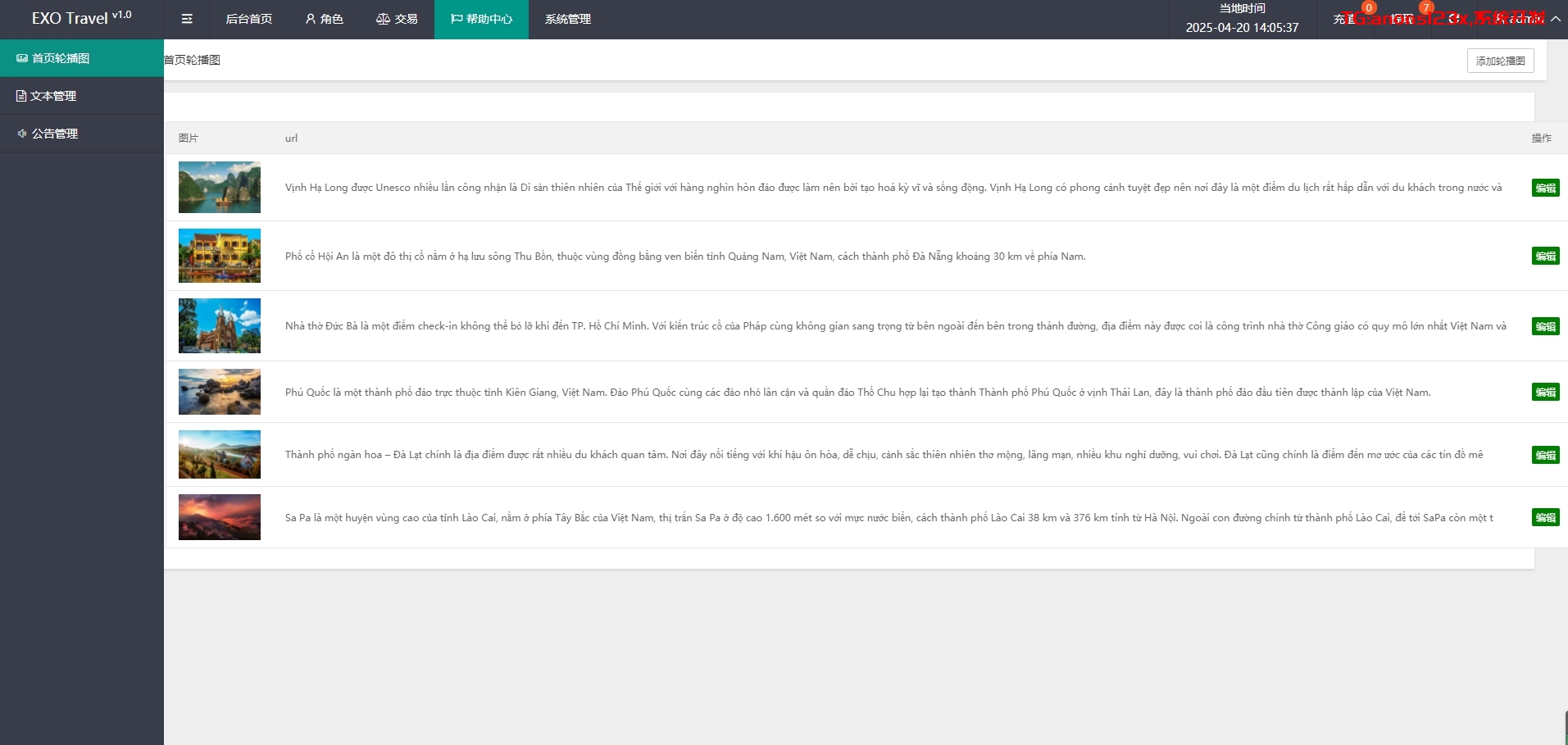The width and height of the screenshot is (1568, 745).
Task: Click the Hạ Long Bay thumbnail image
Action: tap(220, 188)
